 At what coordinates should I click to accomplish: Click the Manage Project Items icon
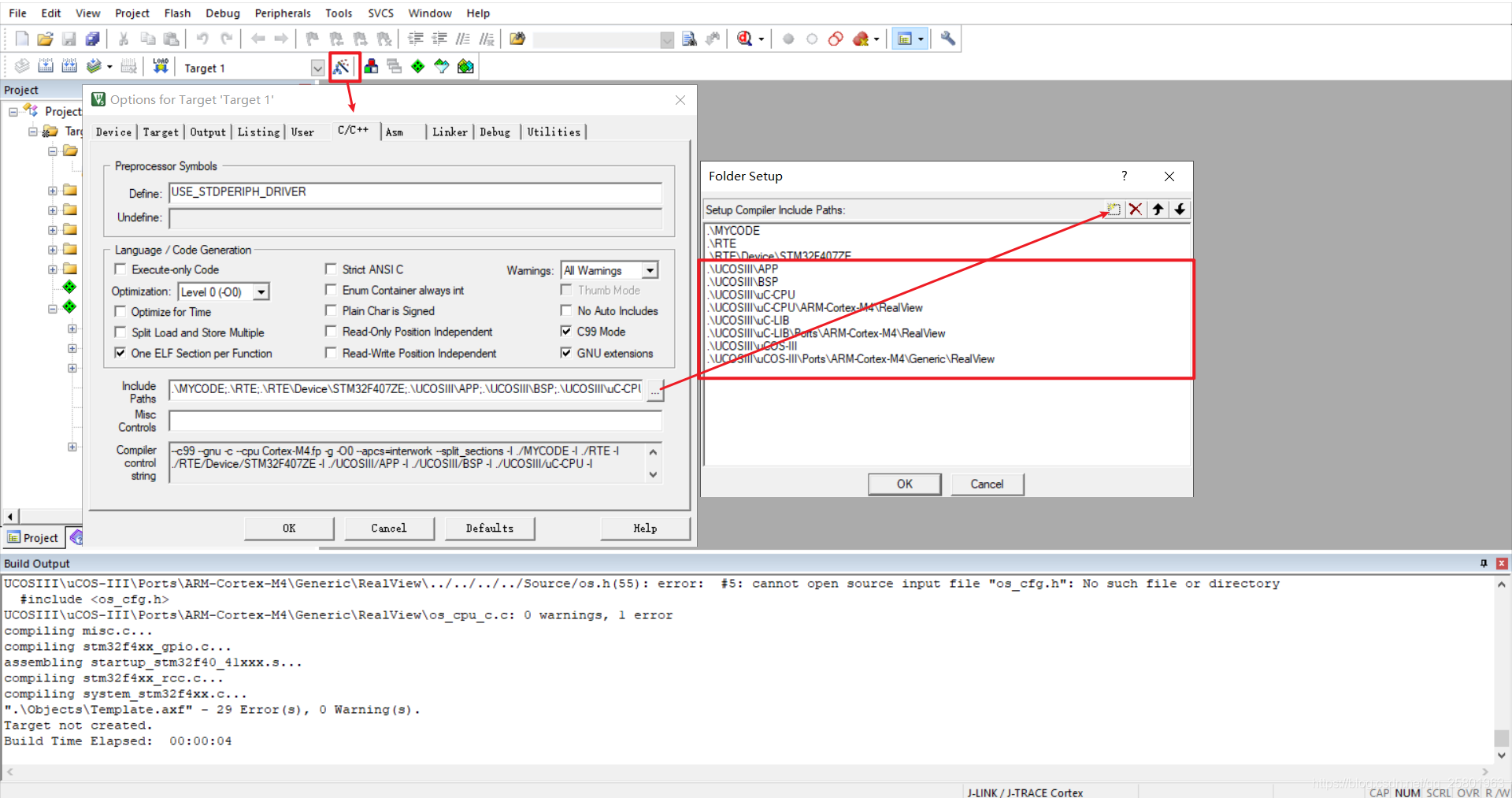371,67
